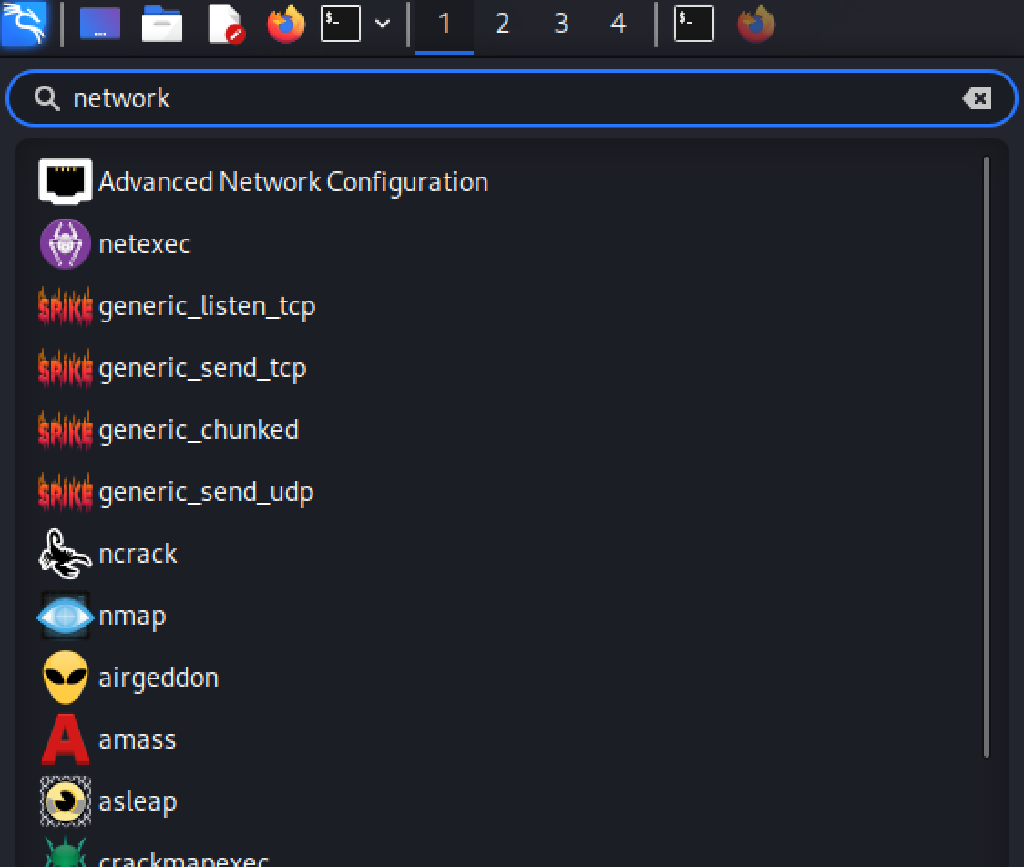The height and width of the screenshot is (867, 1024).
Task: Click the SPIKE flame icon beside generic_listen_tcp
Action: tap(64, 305)
